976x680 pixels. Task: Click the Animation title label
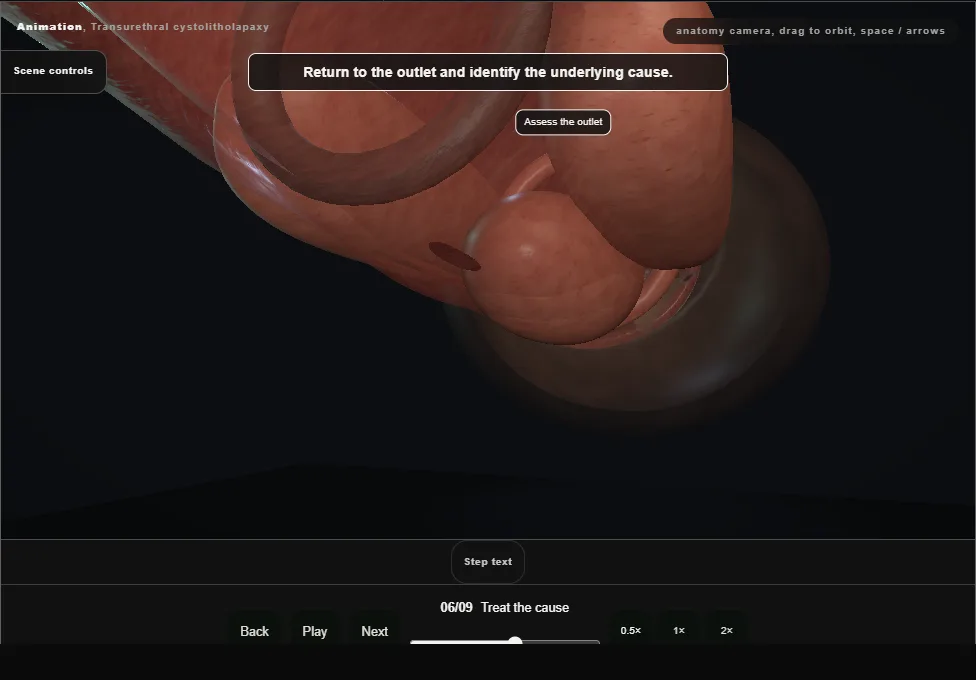pyautogui.click(x=49, y=27)
